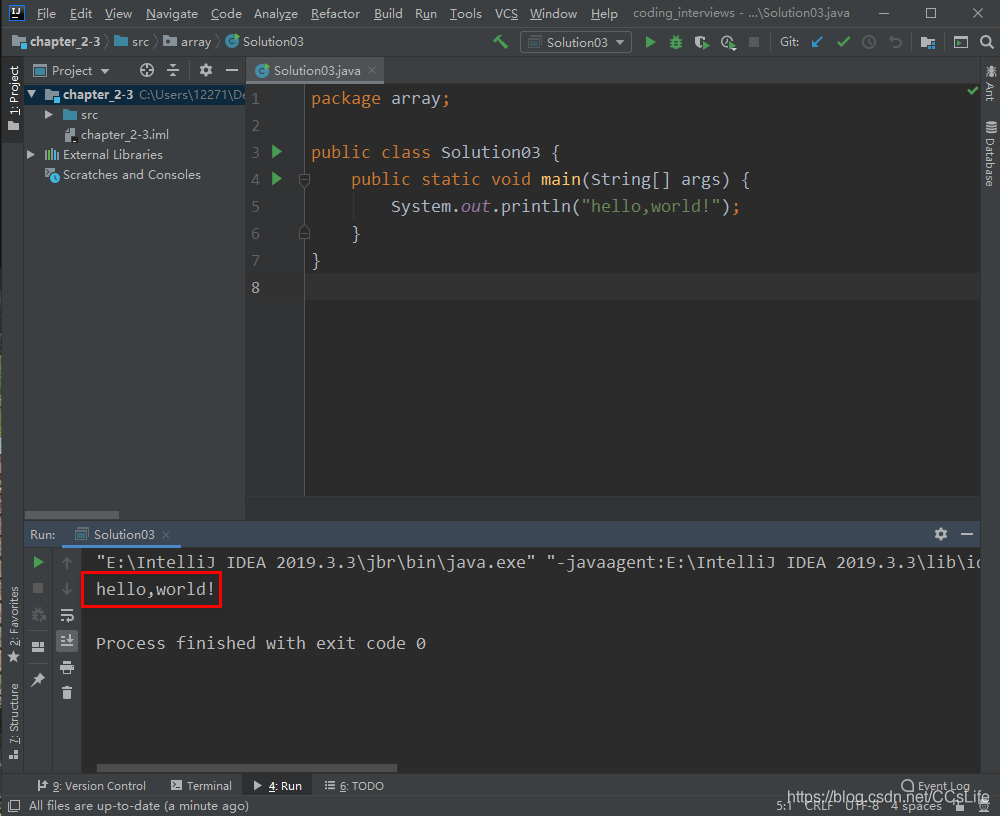The width and height of the screenshot is (1000, 816).
Task: Pin the Run tab with the pin icon
Action: coord(38,679)
